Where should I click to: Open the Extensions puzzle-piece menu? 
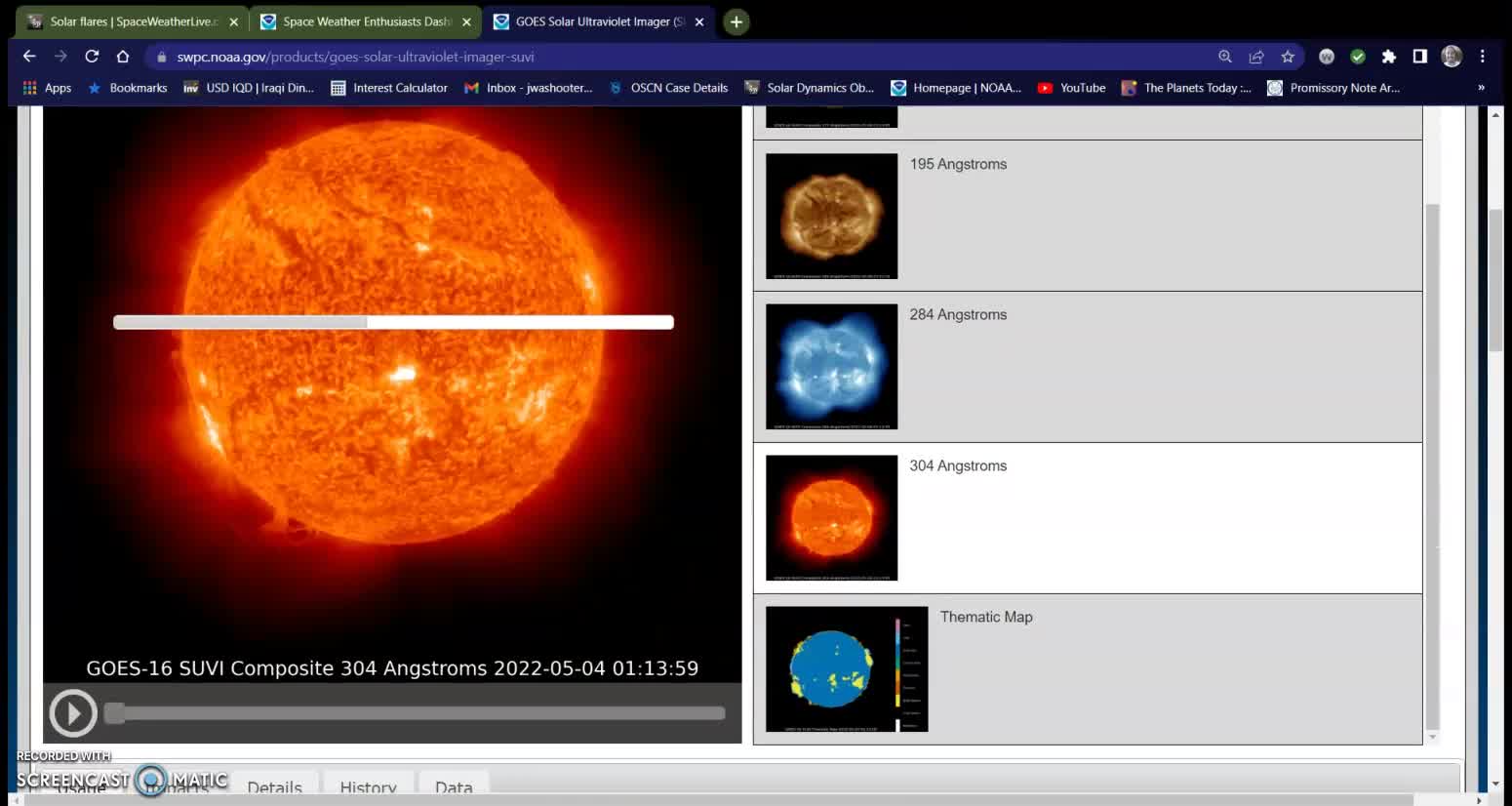(1389, 57)
